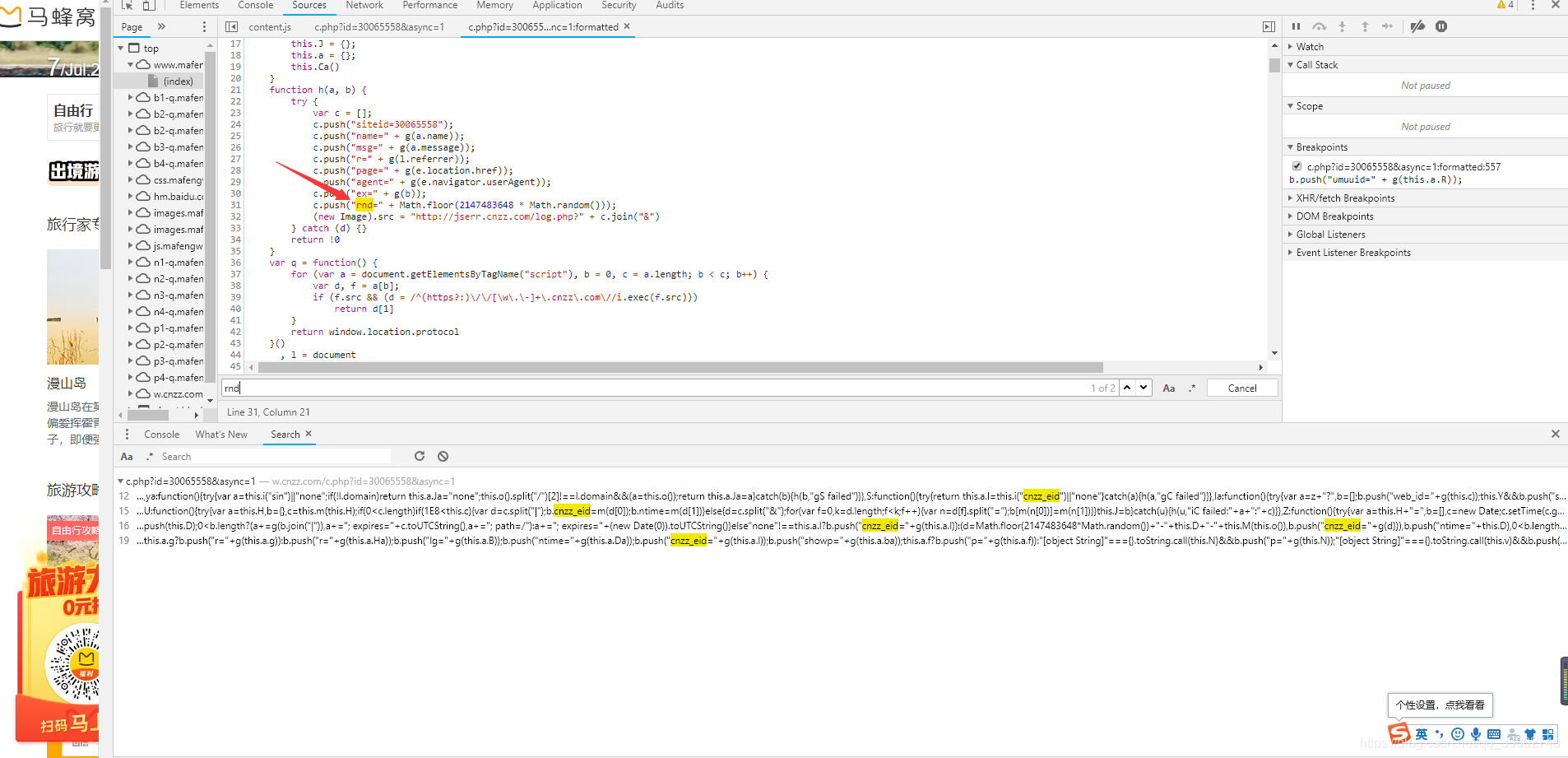
Task: Open What's New drawer tab
Action: (x=221, y=435)
